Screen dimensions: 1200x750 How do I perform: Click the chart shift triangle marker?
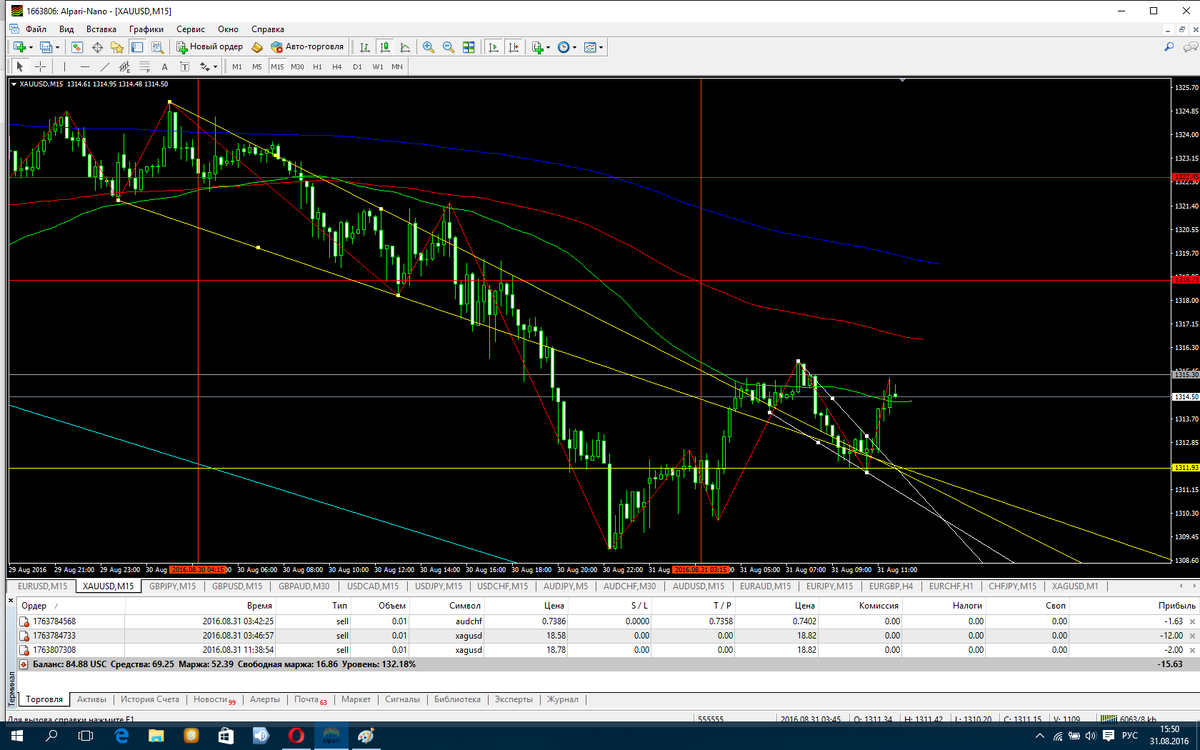(x=902, y=79)
